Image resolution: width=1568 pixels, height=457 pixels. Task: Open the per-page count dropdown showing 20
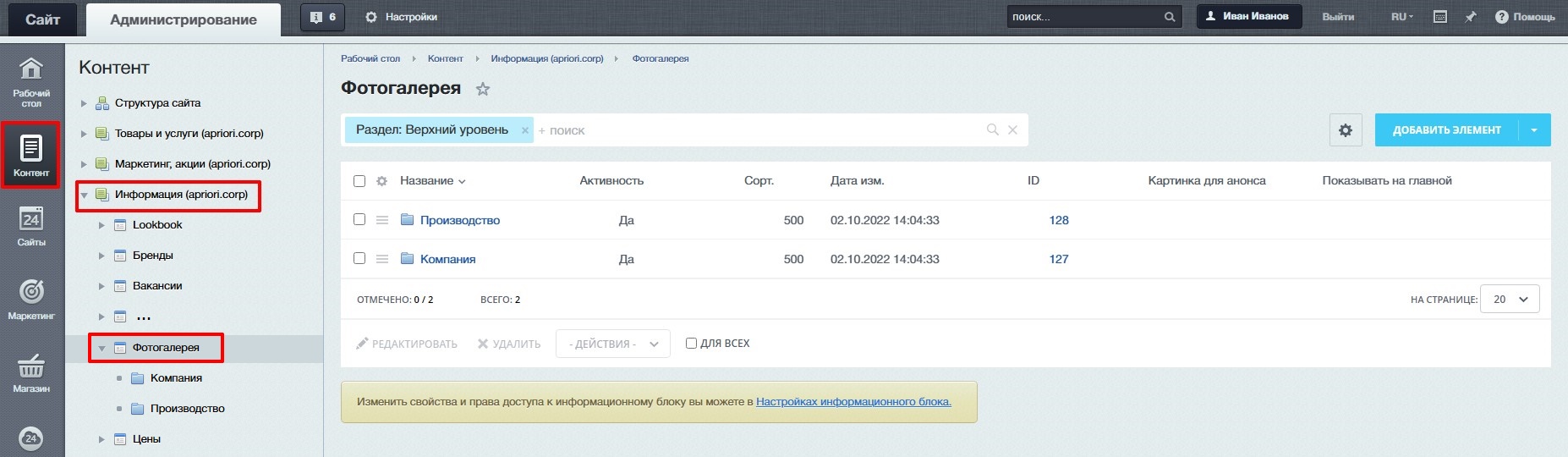click(x=1510, y=300)
